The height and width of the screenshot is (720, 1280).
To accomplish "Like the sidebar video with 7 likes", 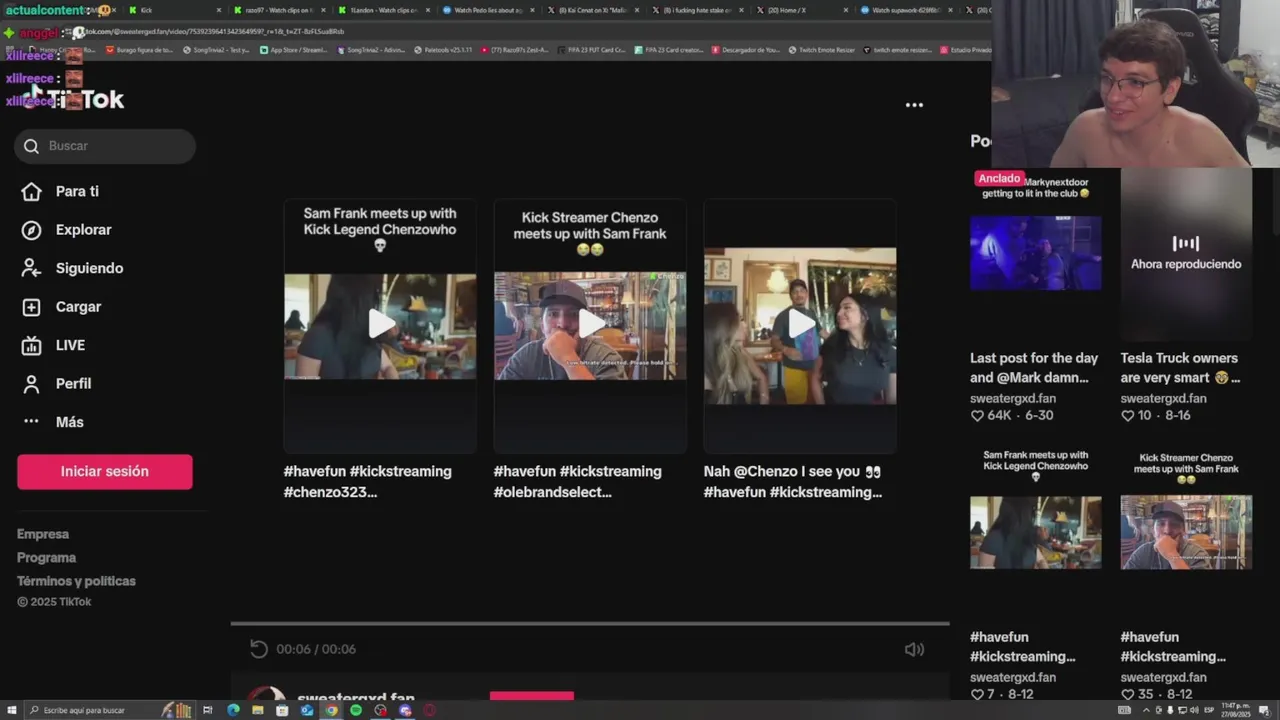I will tap(977, 694).
